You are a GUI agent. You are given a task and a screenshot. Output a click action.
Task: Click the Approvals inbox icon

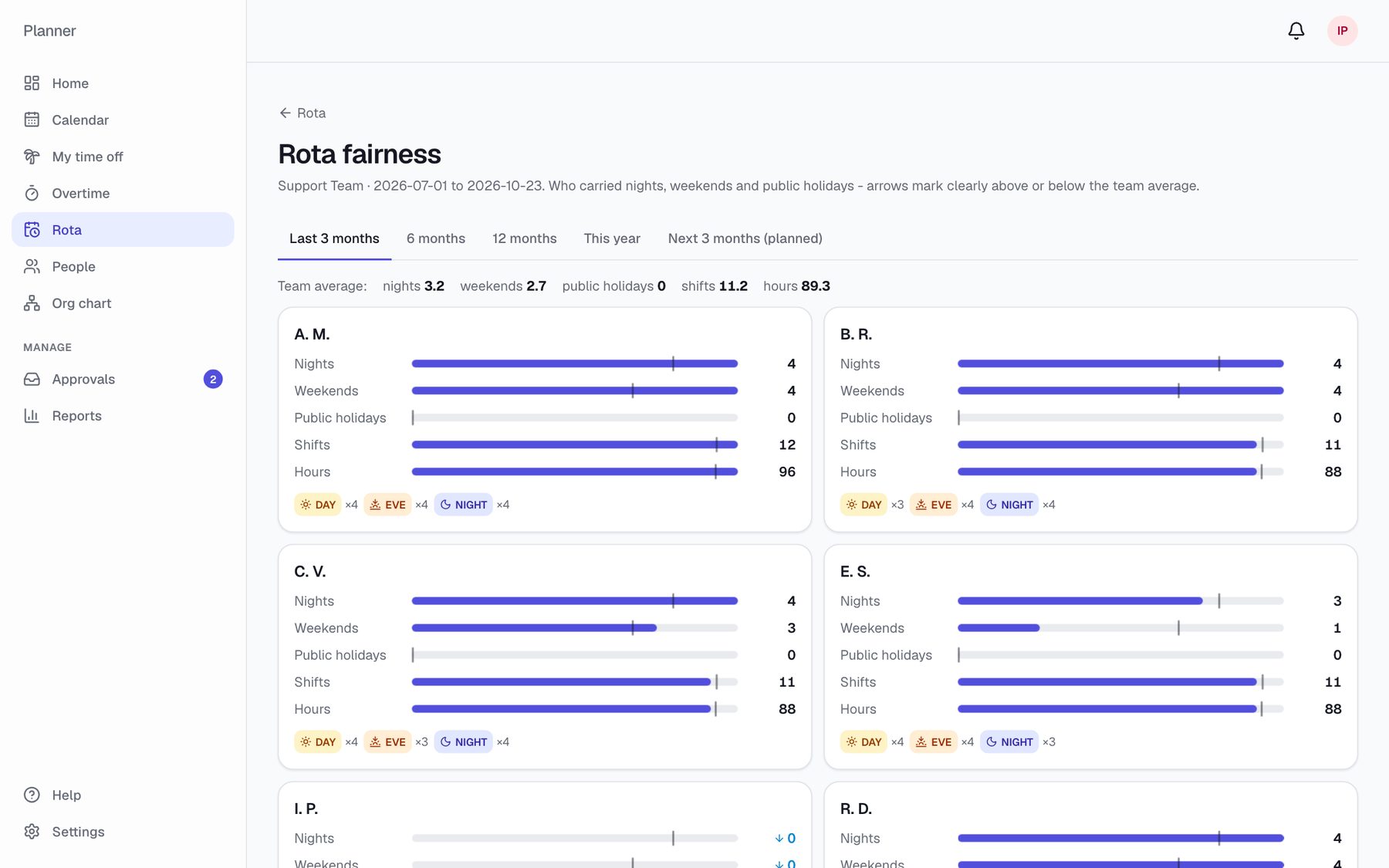pos(32,379)
